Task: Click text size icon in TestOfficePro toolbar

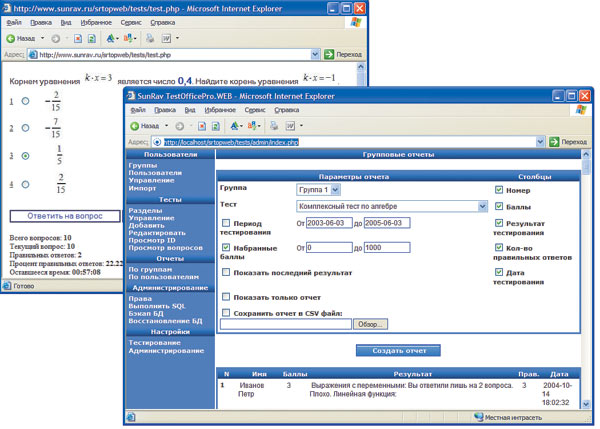Action: tap(235, 126)
